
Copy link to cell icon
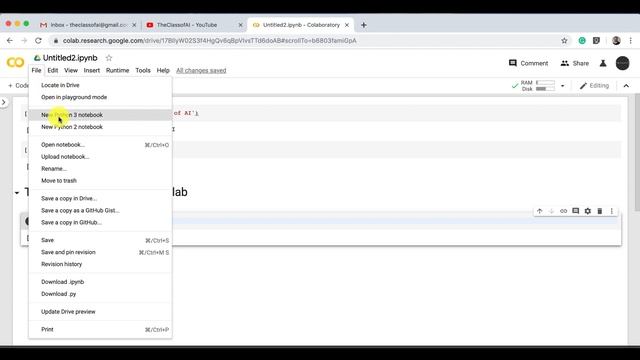click(563, 211)
